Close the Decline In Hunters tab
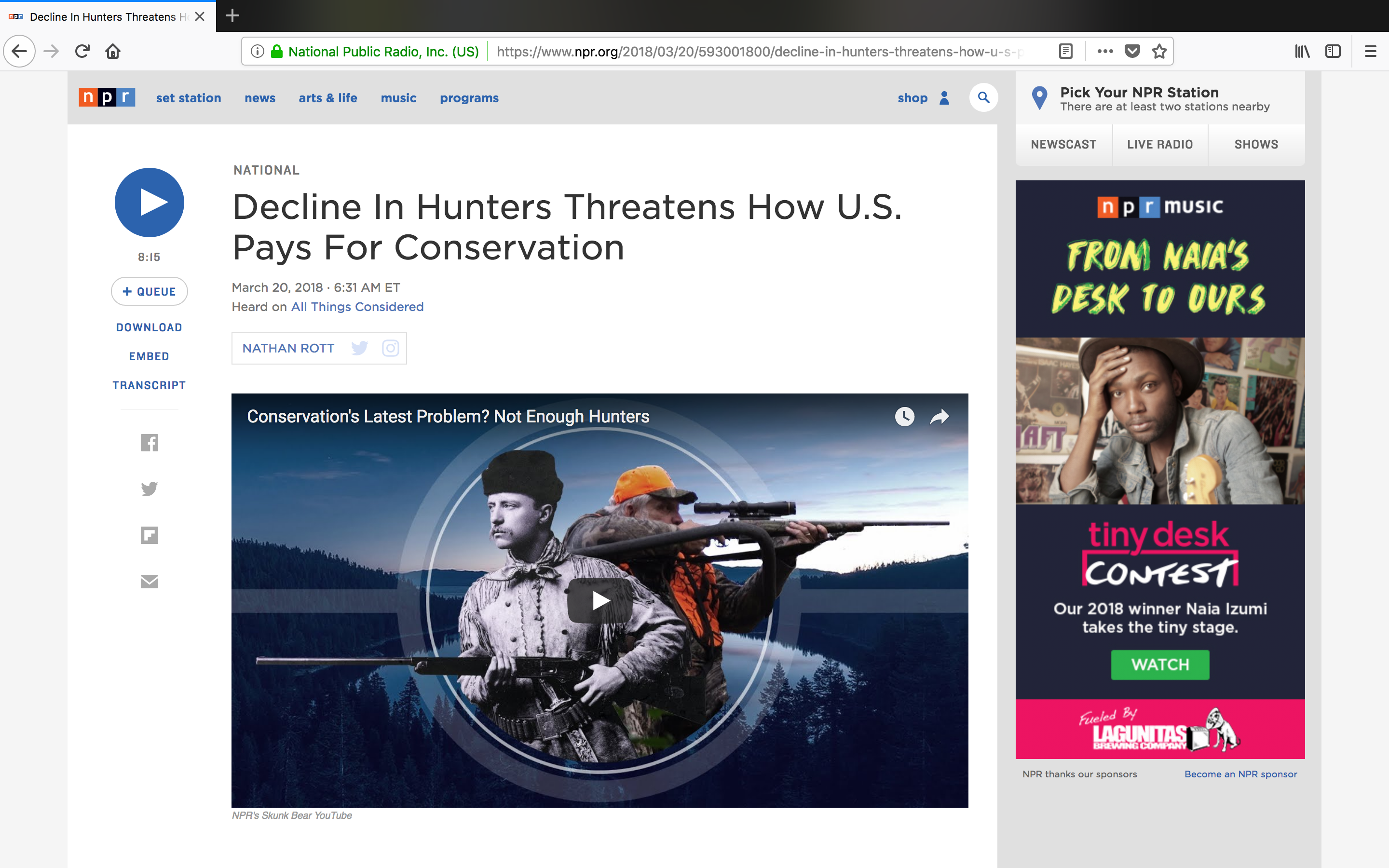 point(199,17)
